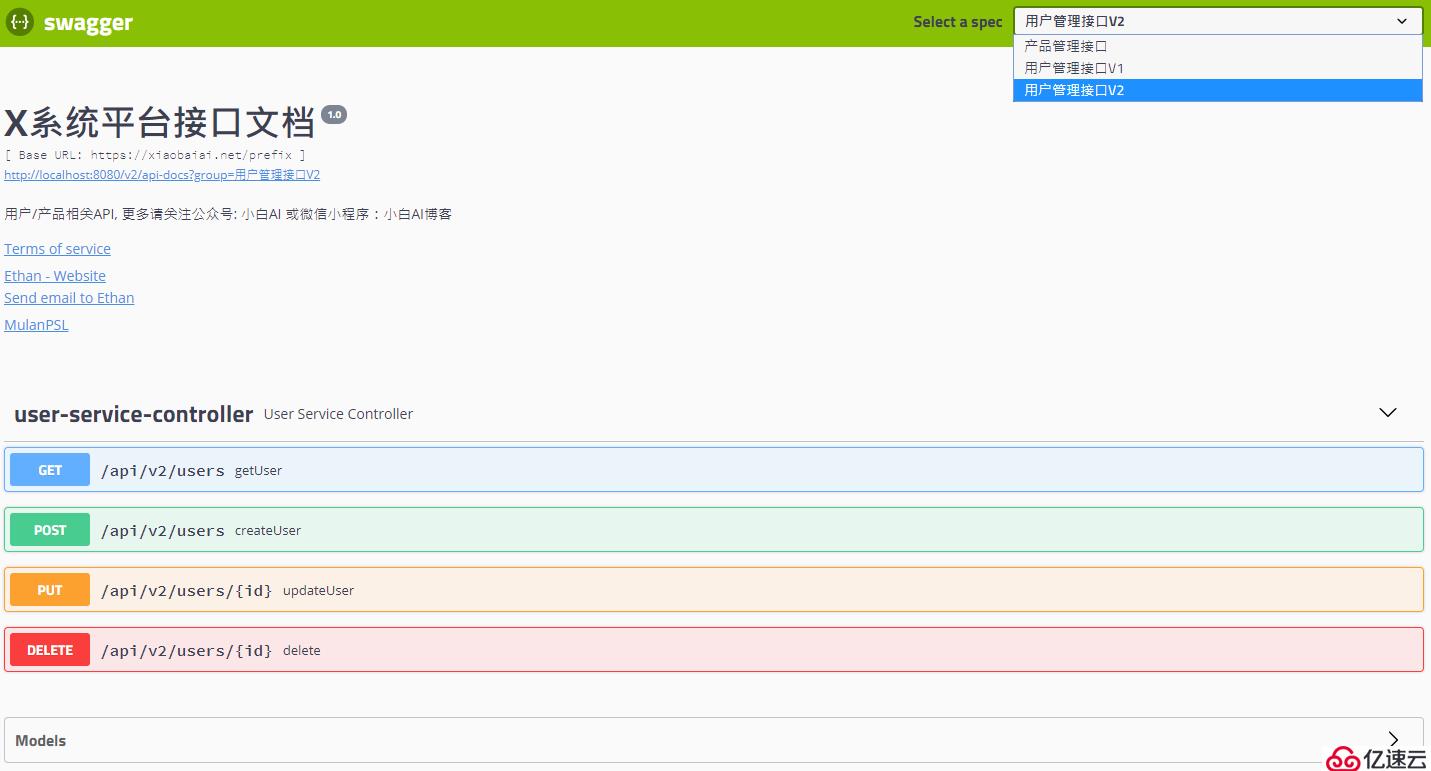The width and height of the screenshot is (1431, 771).
Task: Click the createUser operation summary
Action: [x=268, y=531]
